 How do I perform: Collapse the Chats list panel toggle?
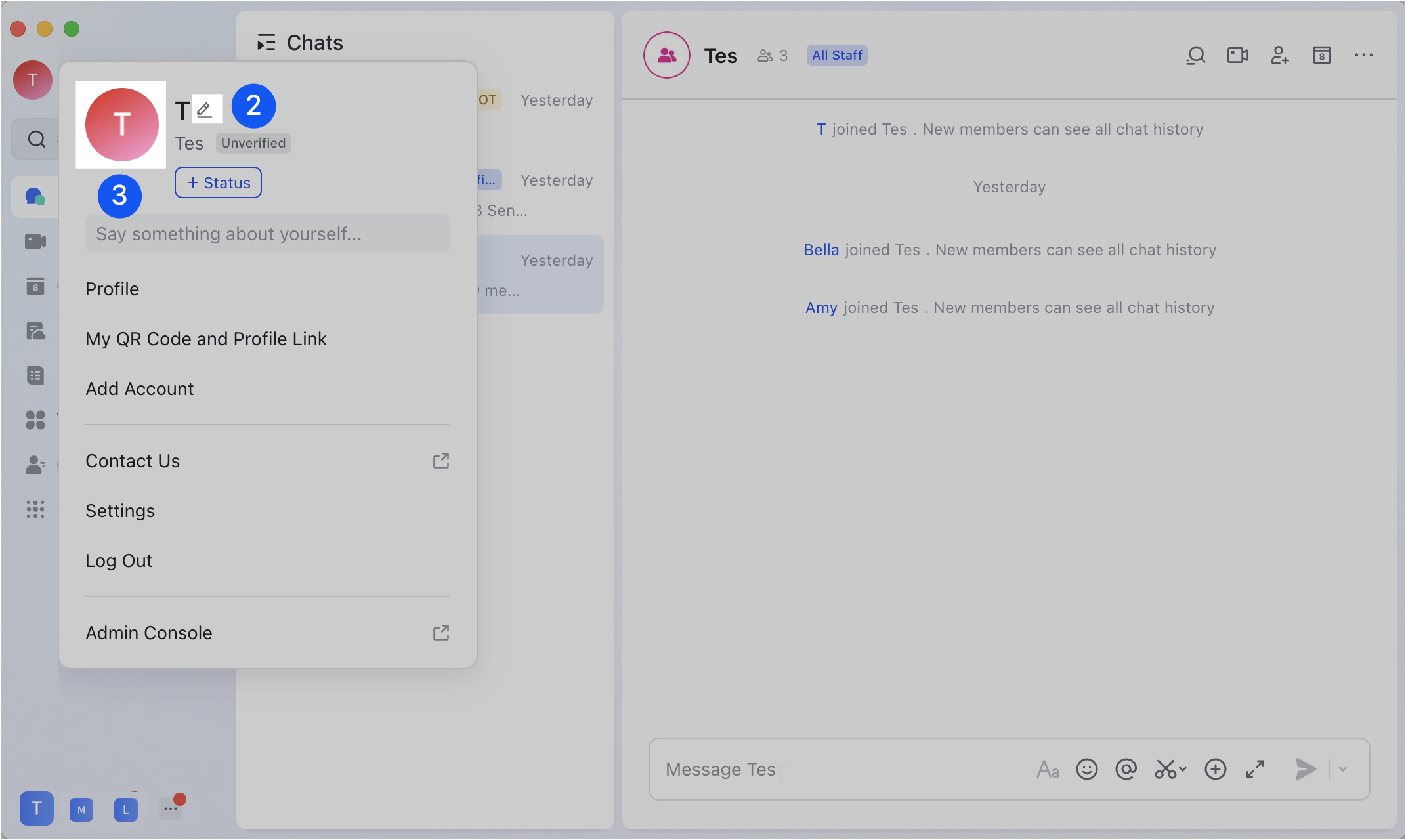[266, 43]
